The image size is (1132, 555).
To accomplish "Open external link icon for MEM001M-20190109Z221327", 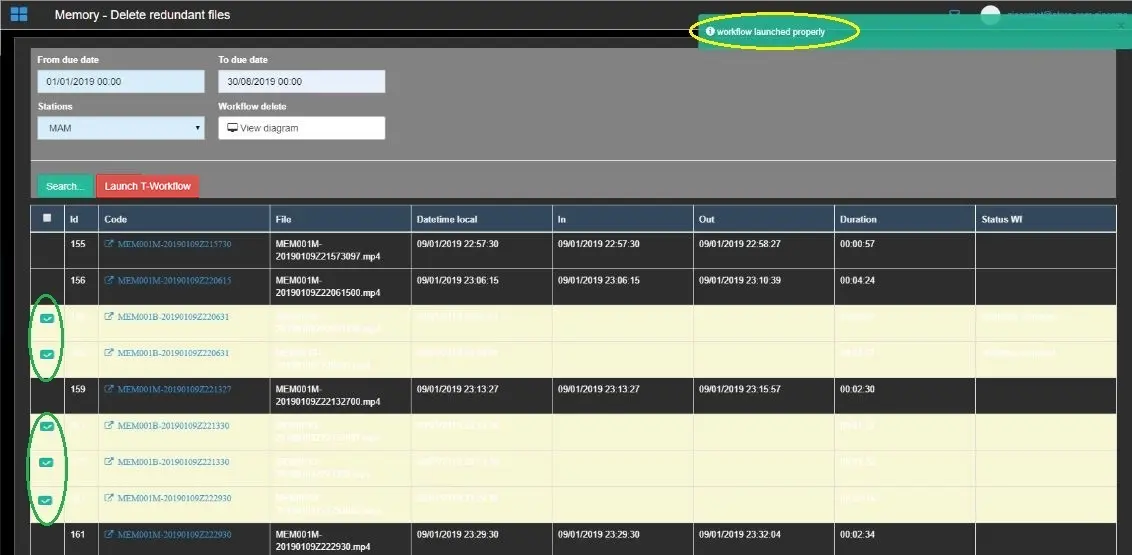I will pyautogui.click(x=109, y=389).
